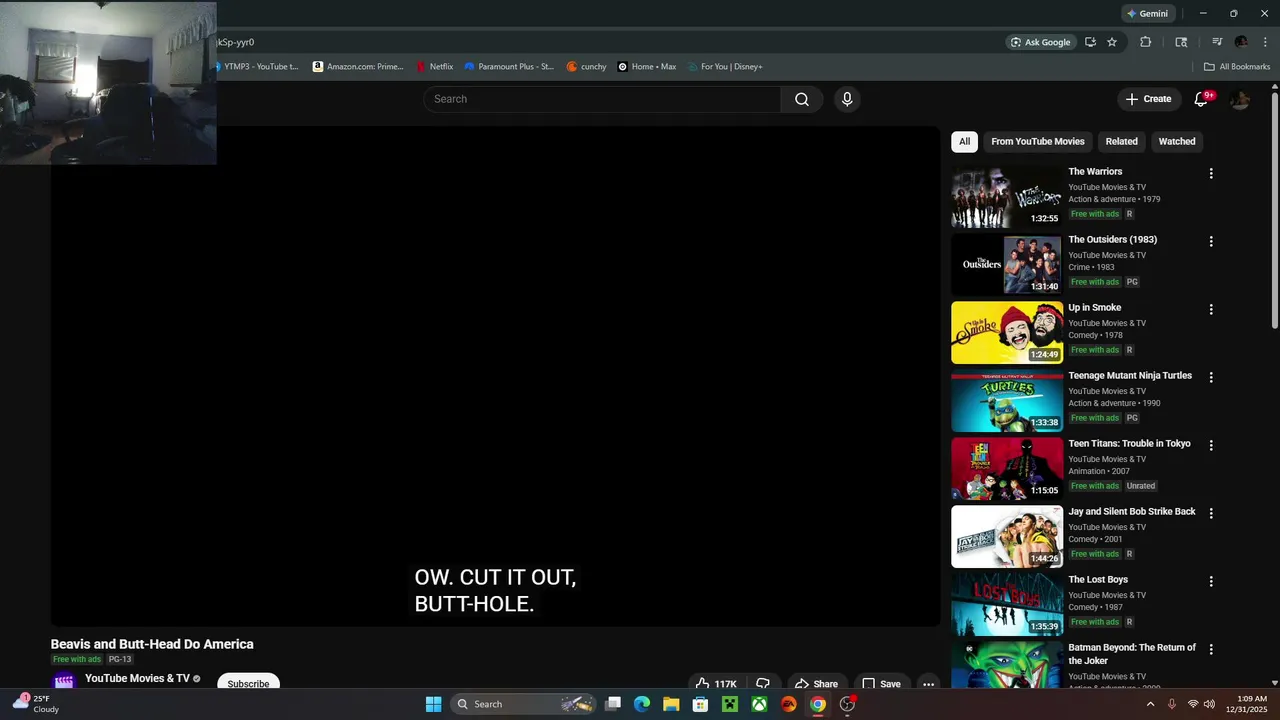This screenshot has width=1280, height=720.
Task: Click the Share button
Action: tap(816, 684)
